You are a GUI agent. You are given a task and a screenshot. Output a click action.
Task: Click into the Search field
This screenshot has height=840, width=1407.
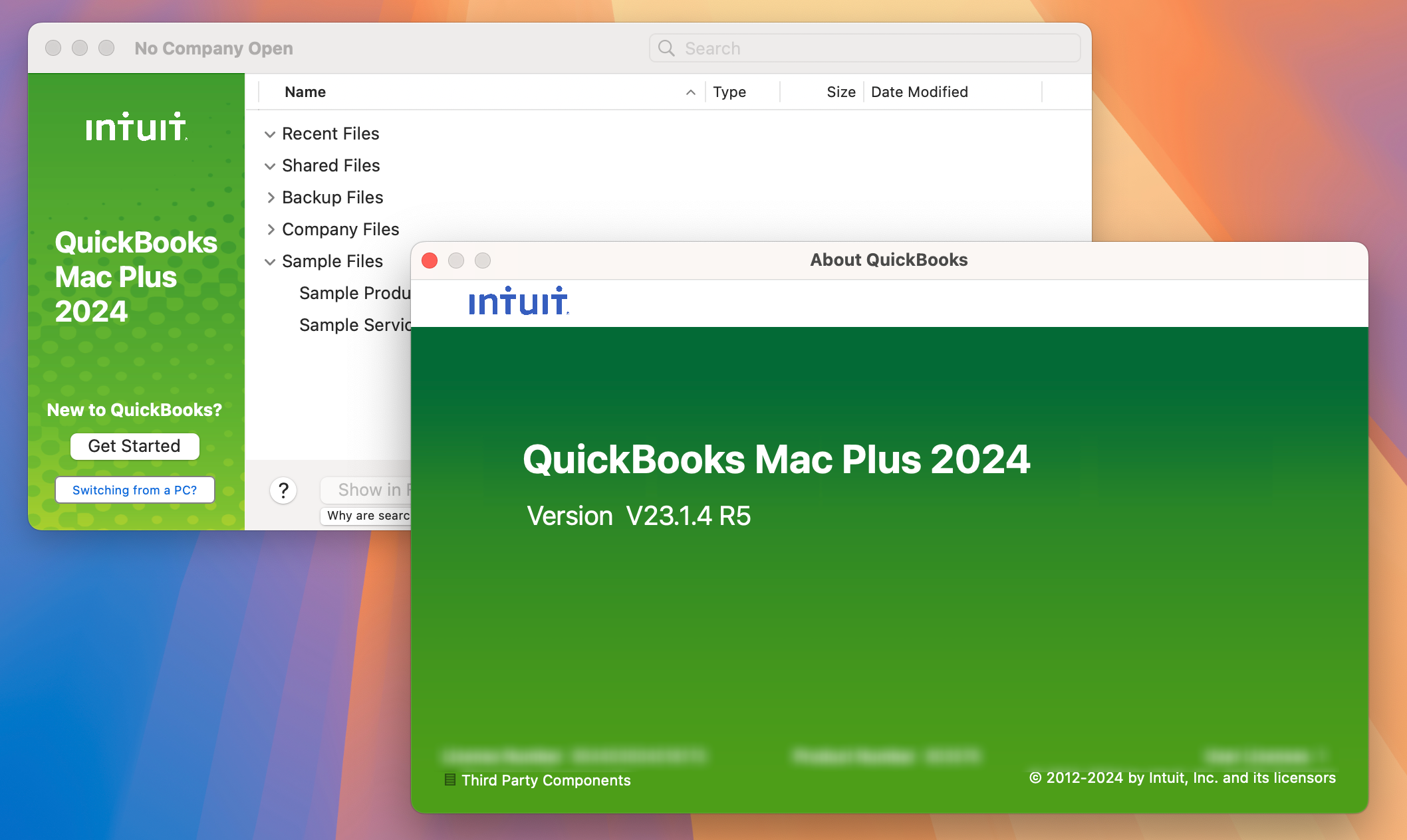coord(864,48)
